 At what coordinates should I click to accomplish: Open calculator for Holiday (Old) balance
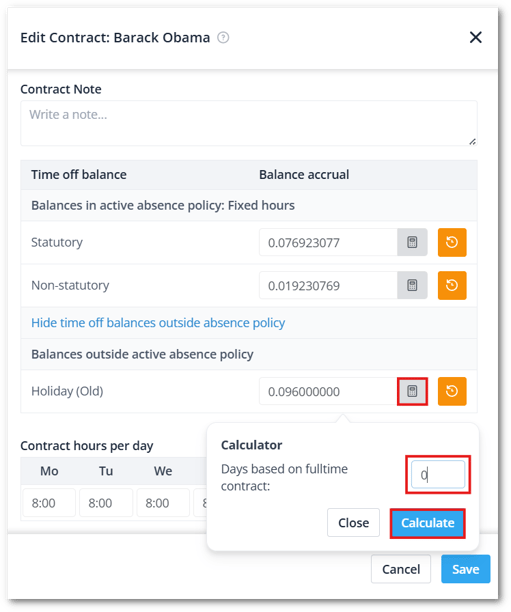click(412, 391)
